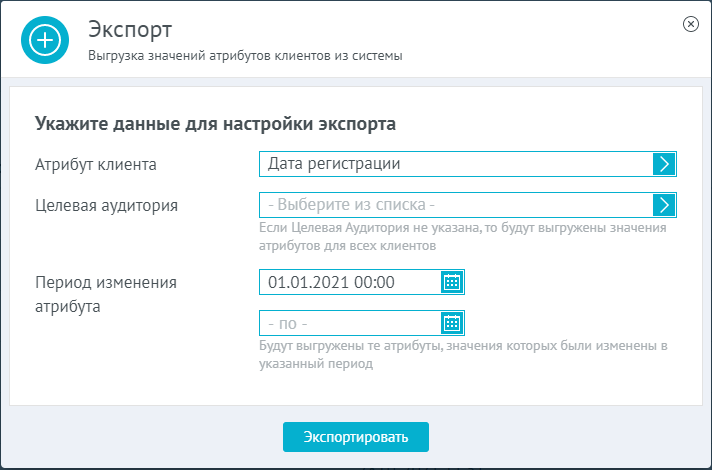This screenshot has width=712, height=470.
Task: Close the Экспорт dialog with the X
Action: click(x=691, y=24)
